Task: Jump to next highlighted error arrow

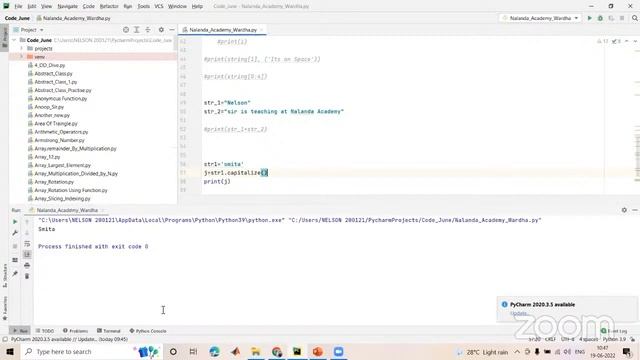Action: [x=635, y=41]
